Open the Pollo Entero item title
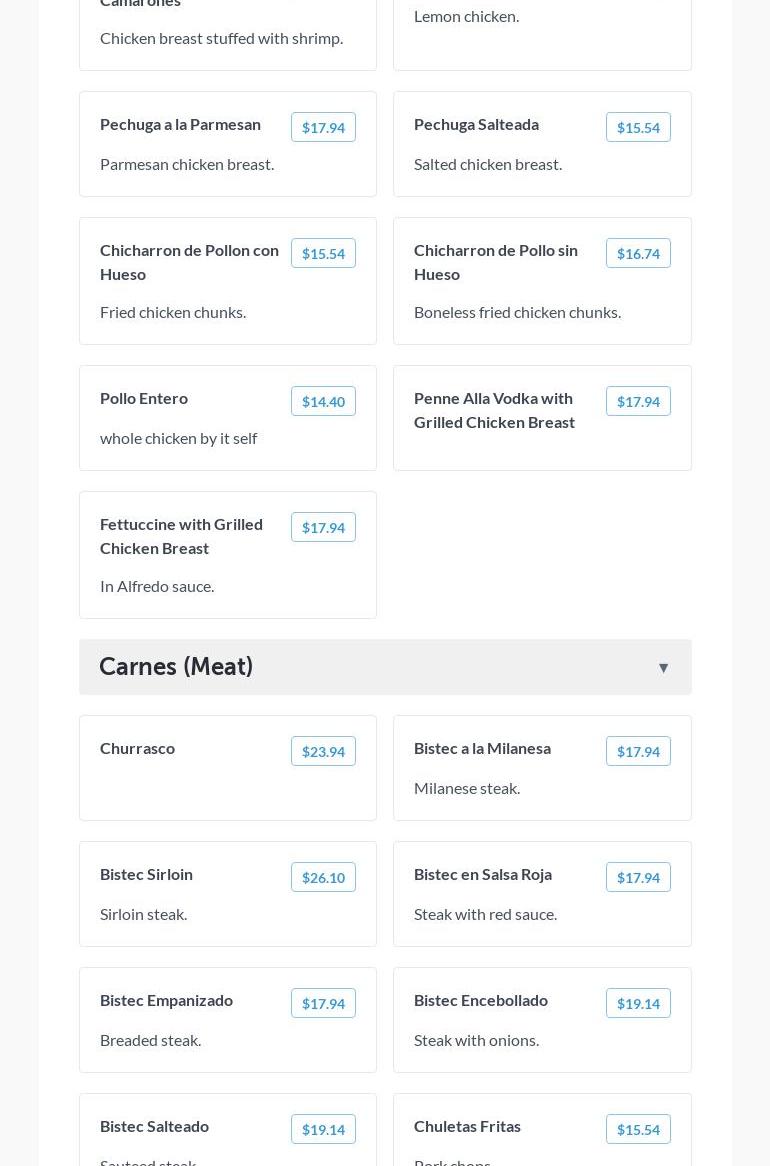Viewport: 770px width, 1166px height. pyautogui.click(x=144, y=398)
